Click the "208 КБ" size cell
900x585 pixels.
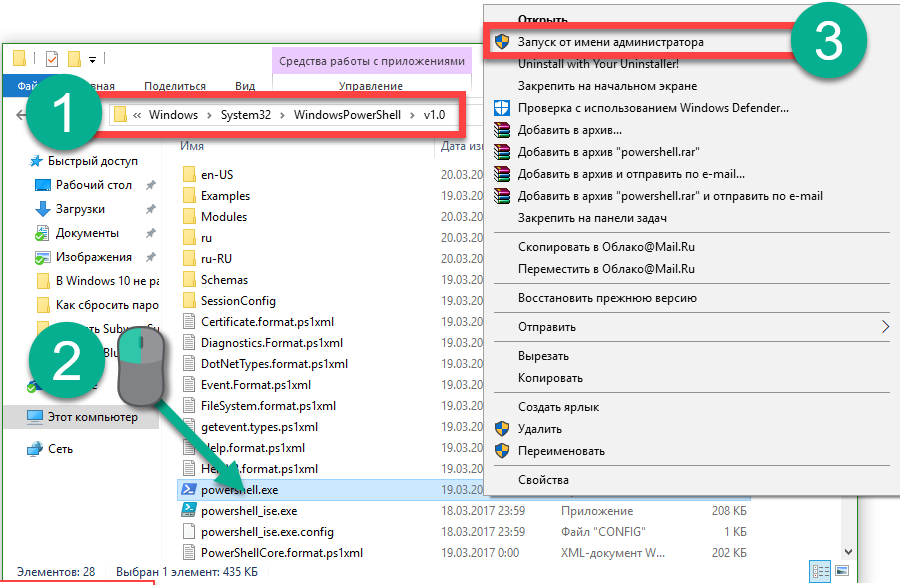tap(729, 511)
